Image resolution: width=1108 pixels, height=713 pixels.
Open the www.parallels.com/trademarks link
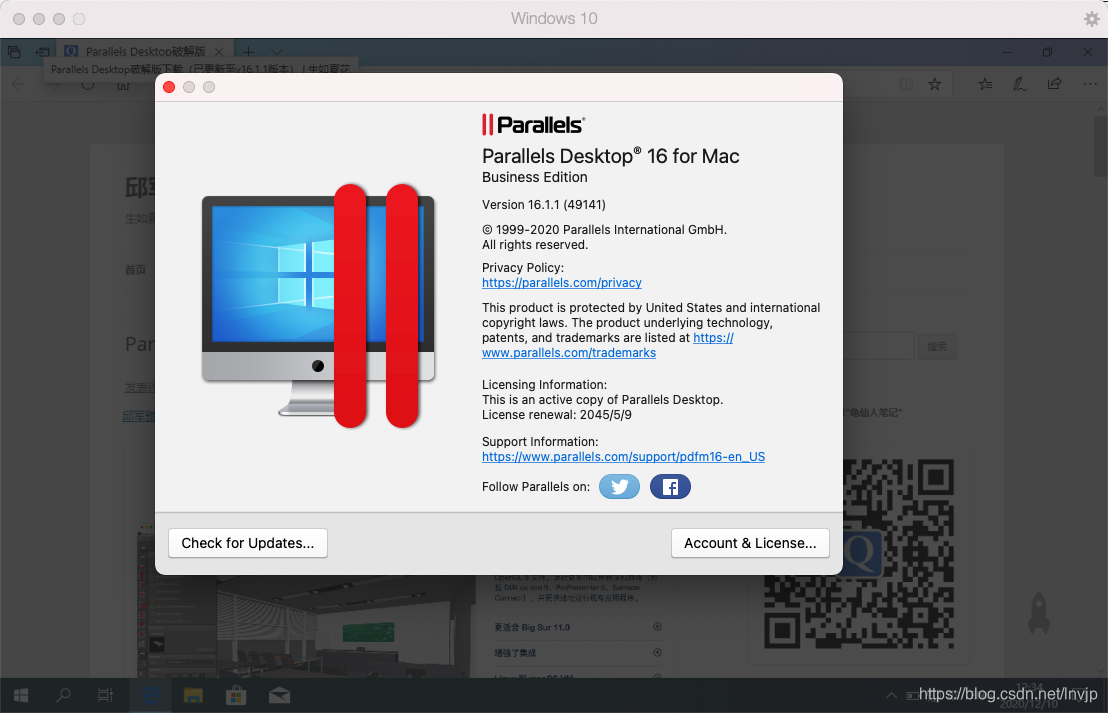coord(569,353)
